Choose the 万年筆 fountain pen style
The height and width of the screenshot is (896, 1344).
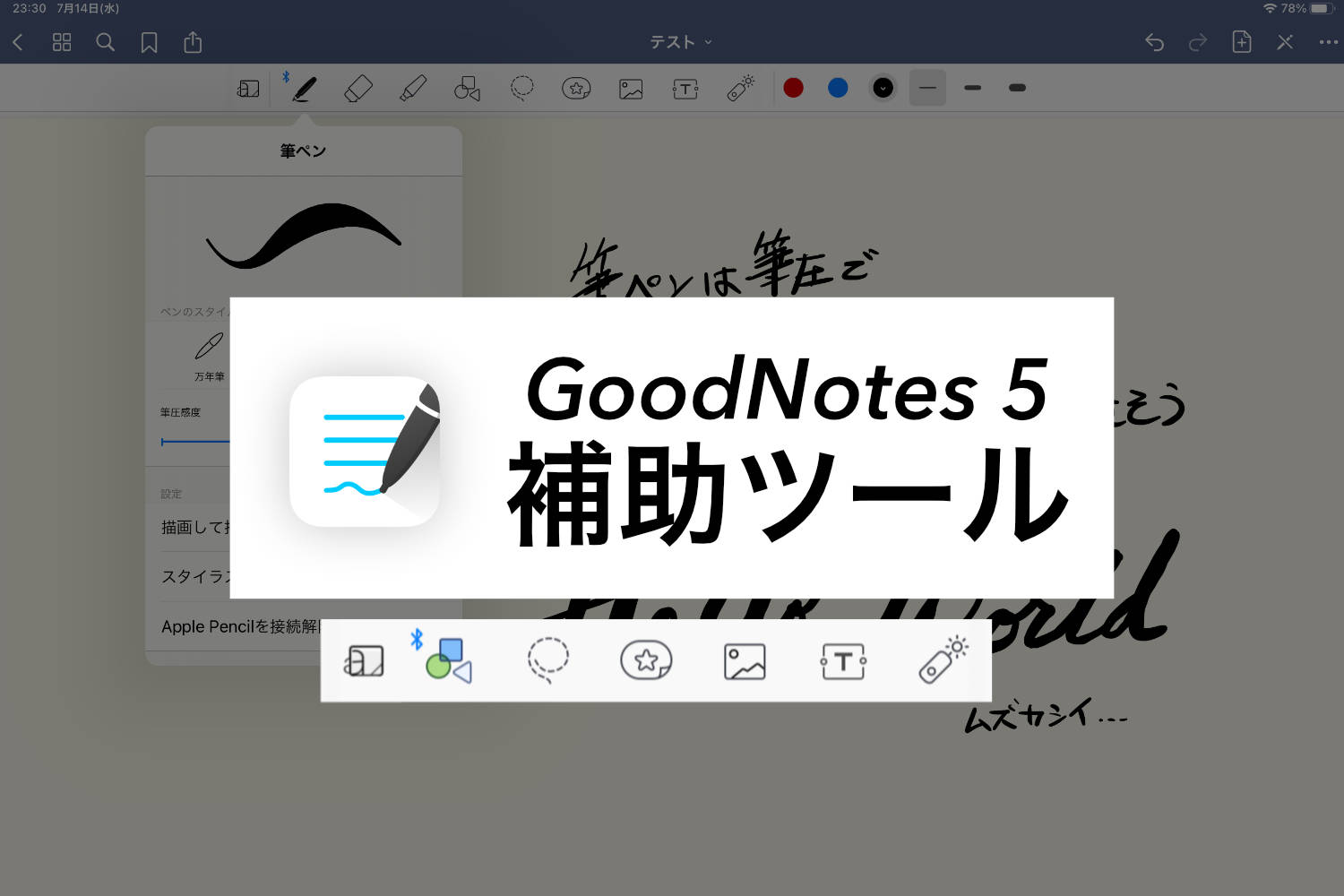click(209, 357)
